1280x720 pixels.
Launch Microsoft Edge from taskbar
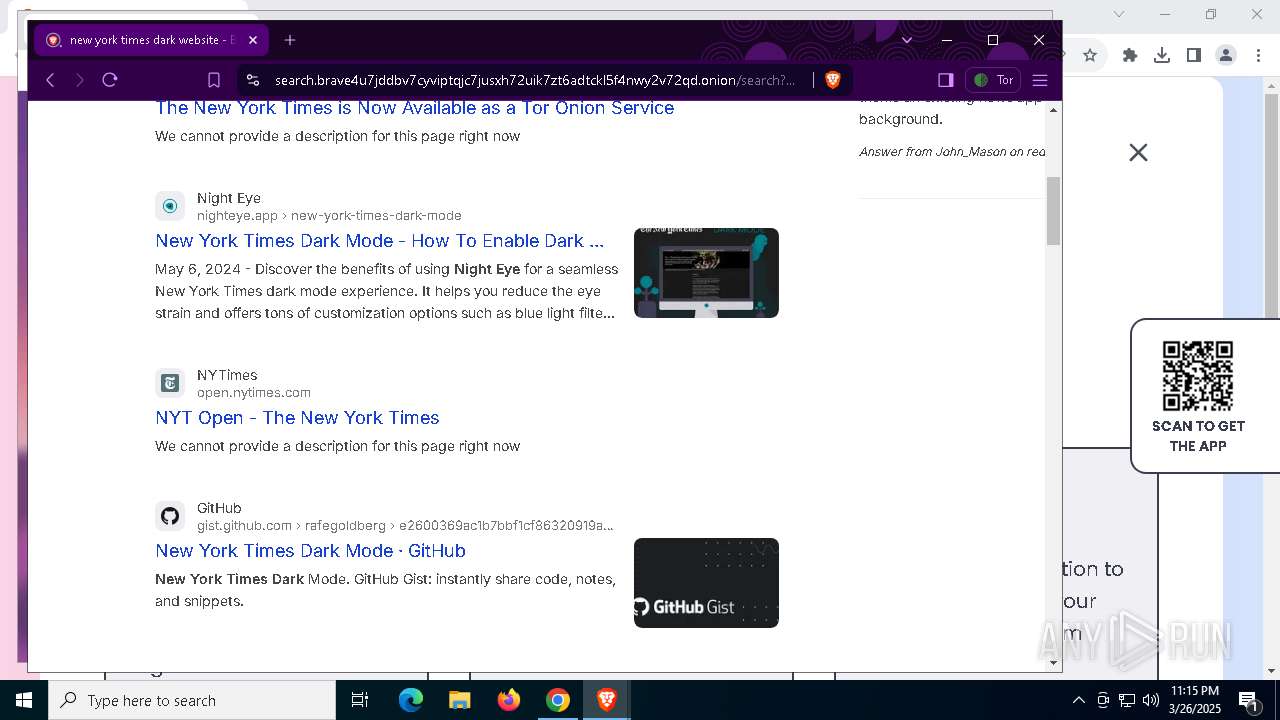[x=411, y=700]
